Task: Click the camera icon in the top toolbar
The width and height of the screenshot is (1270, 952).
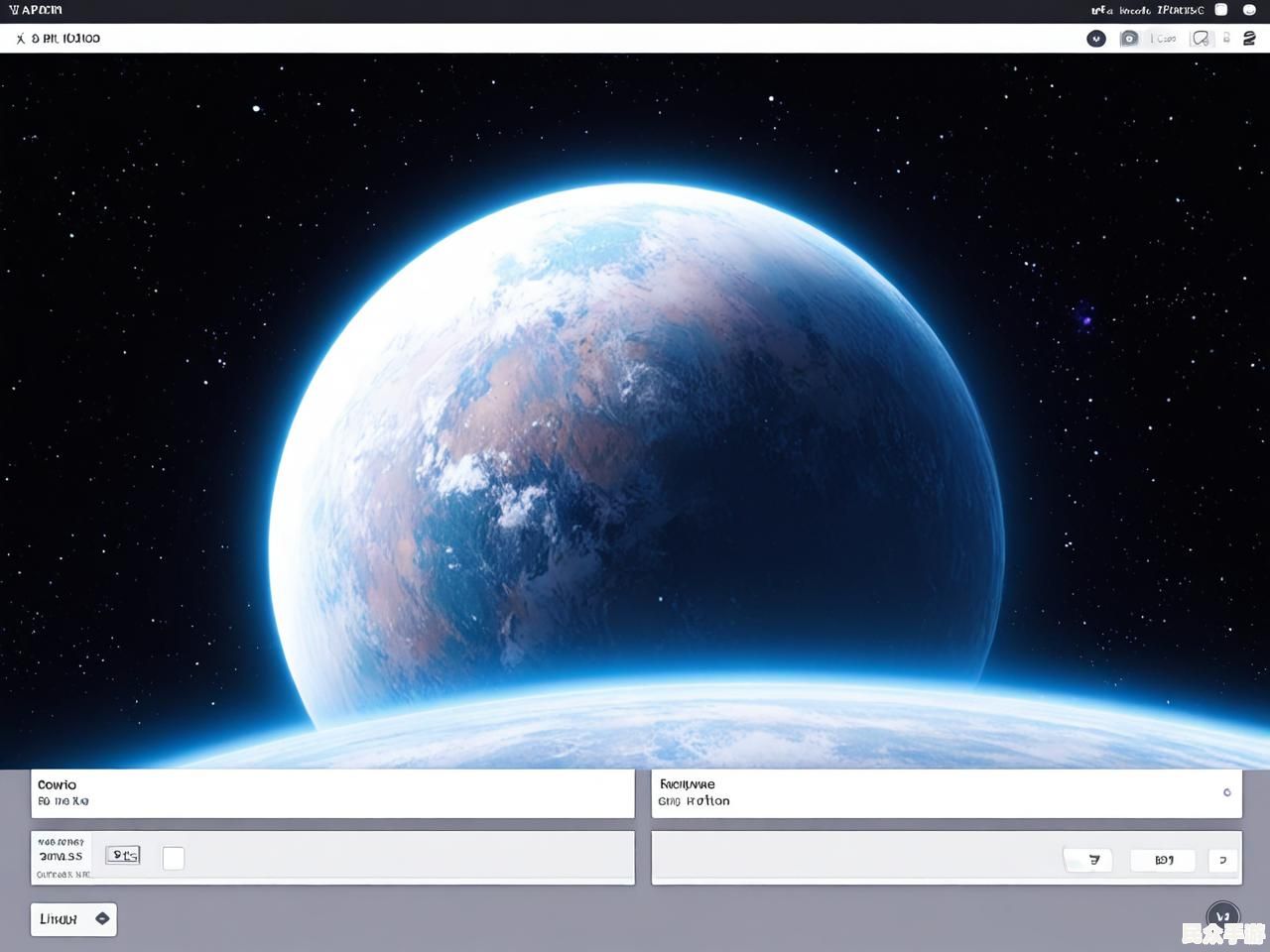Action: 1129,39
